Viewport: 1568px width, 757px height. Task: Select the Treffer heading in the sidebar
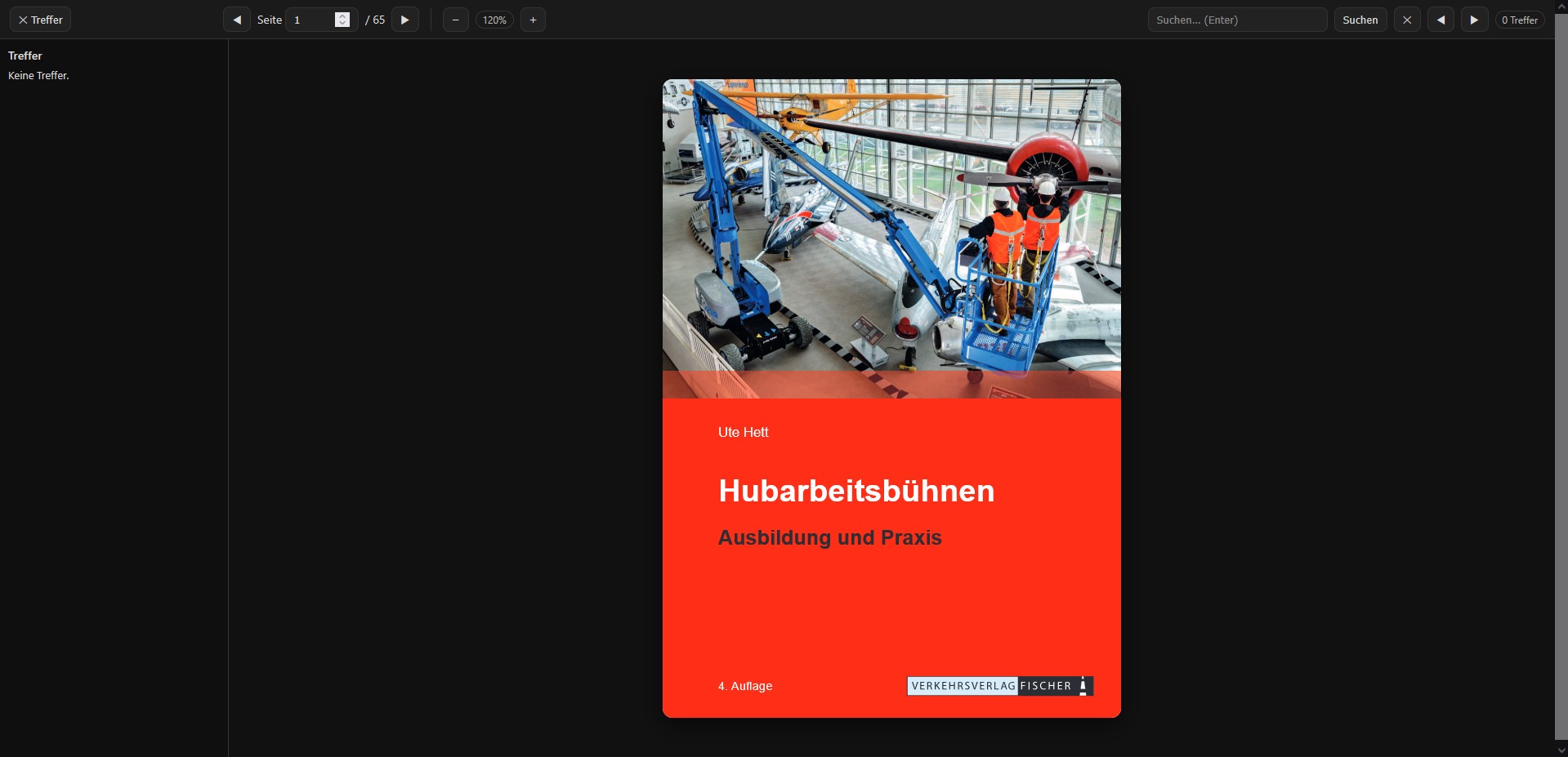[x=25, y=56]
